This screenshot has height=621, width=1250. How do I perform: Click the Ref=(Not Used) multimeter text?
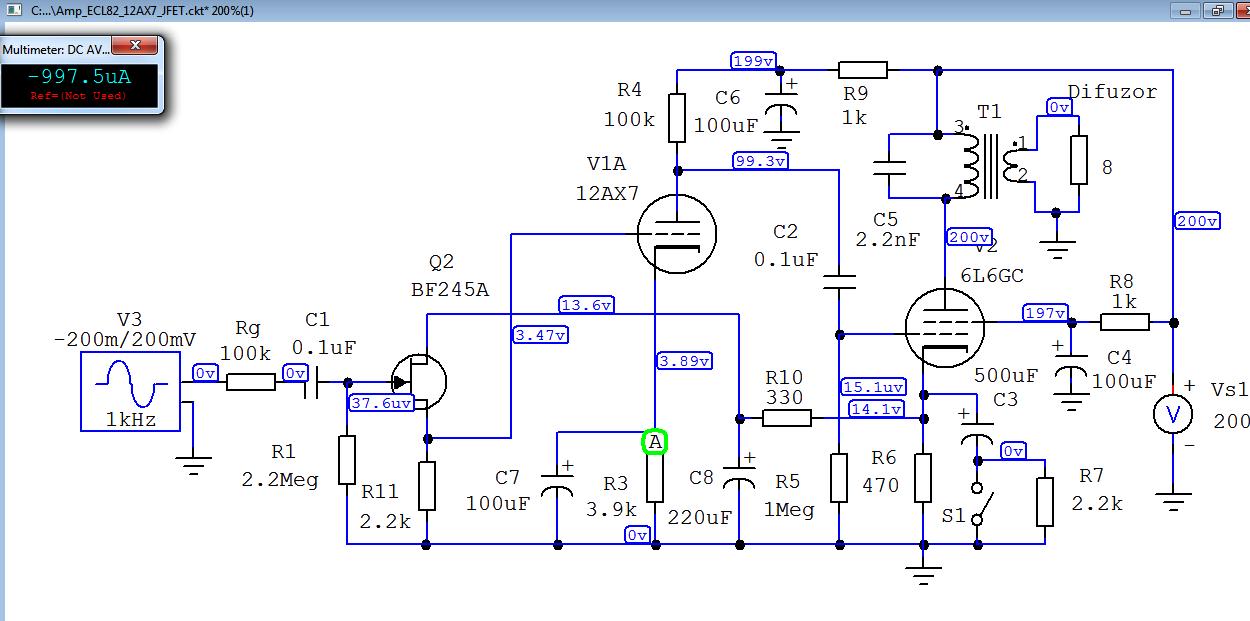tap(79, 96)
